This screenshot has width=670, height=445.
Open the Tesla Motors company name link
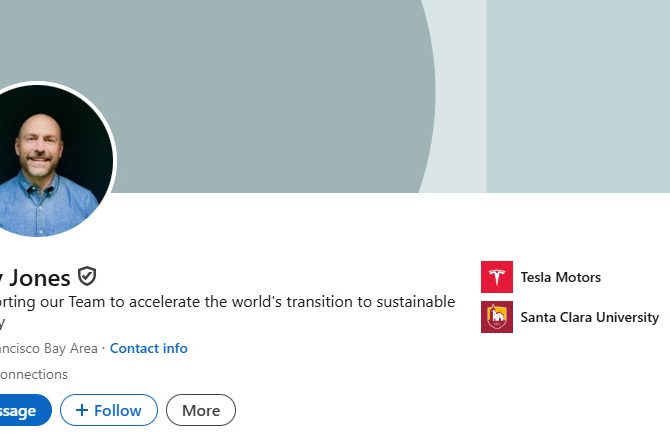coord(560,277)
